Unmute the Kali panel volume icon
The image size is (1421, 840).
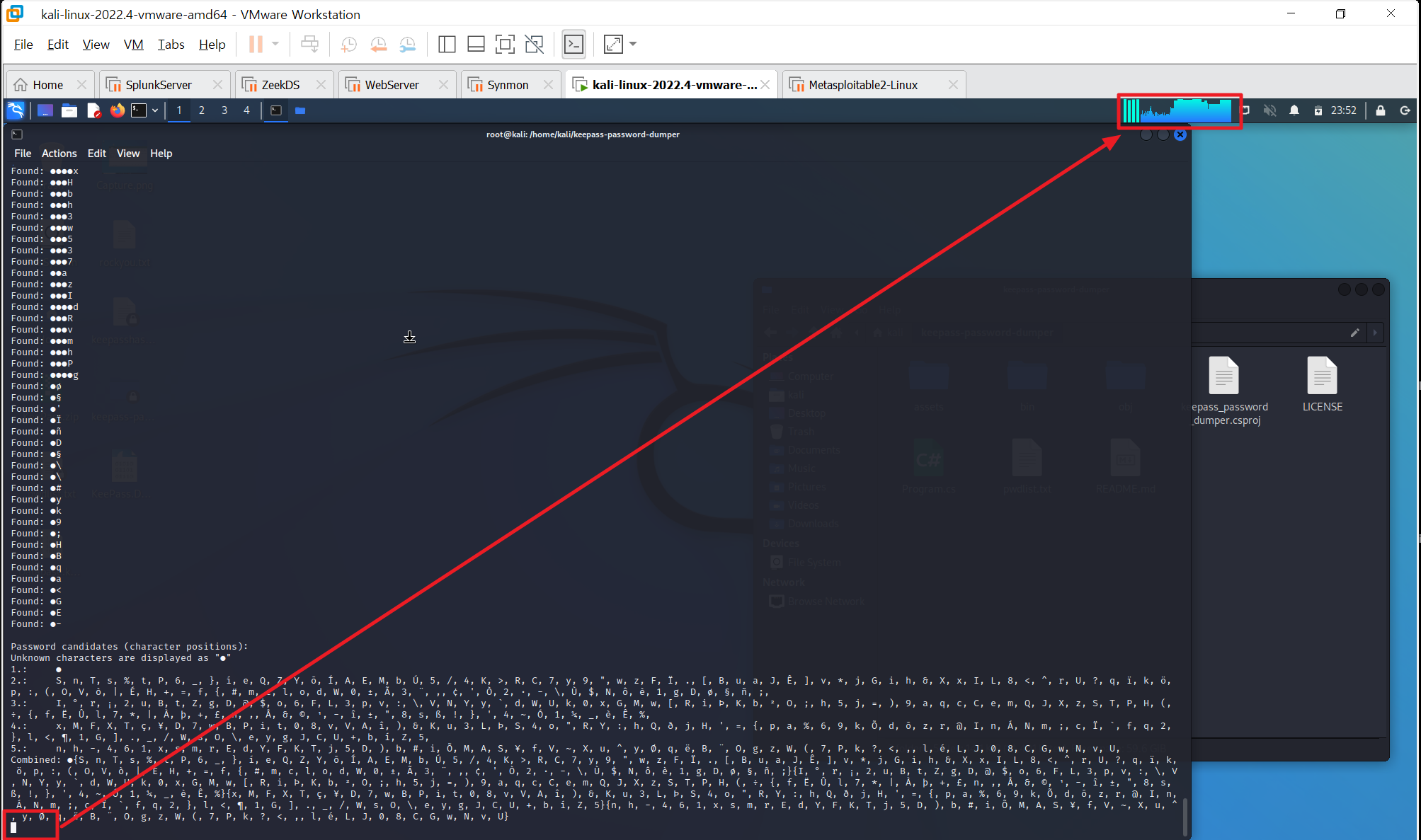(1270, 110)
